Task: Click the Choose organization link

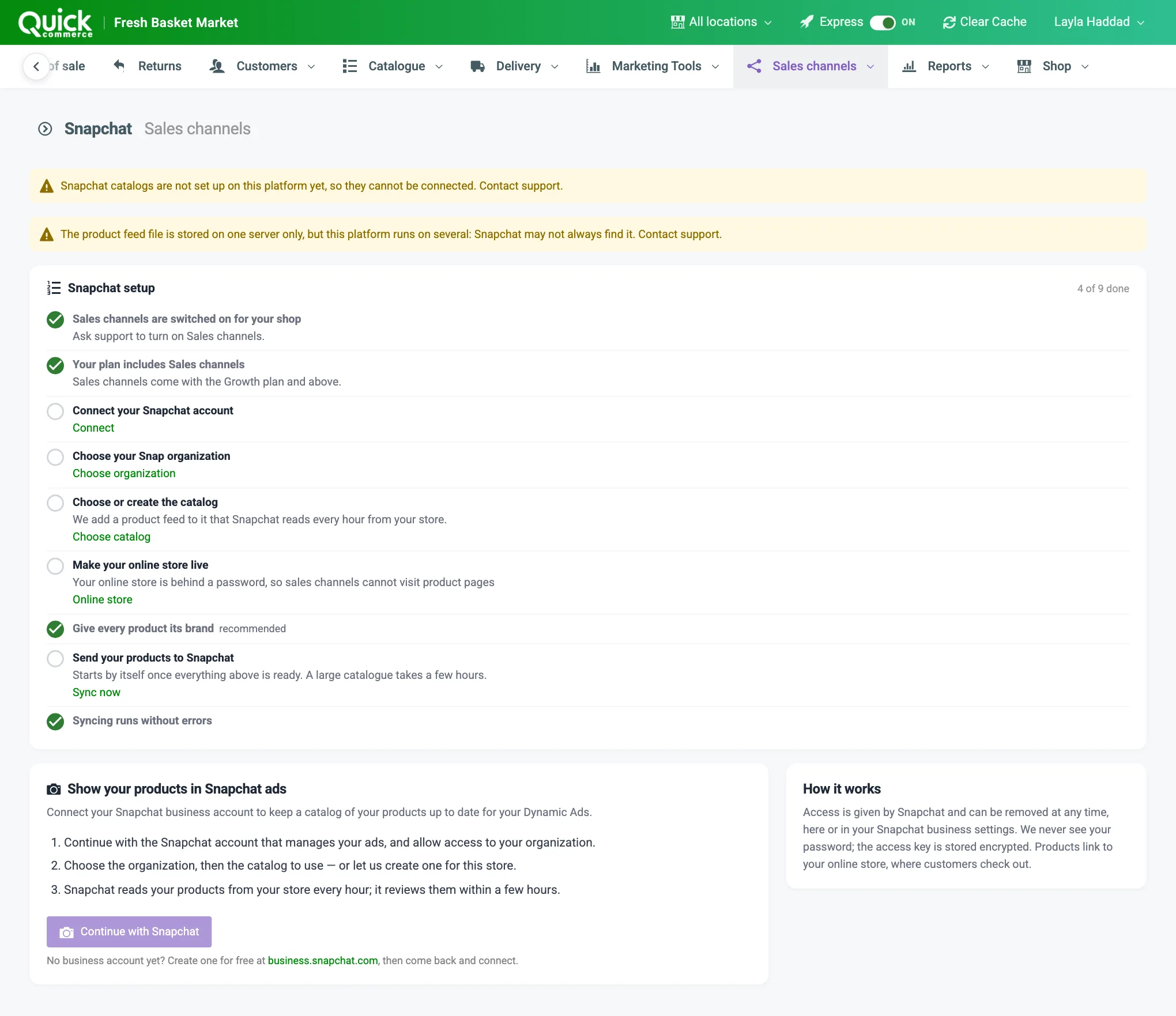Action: [x=124, y=474]
